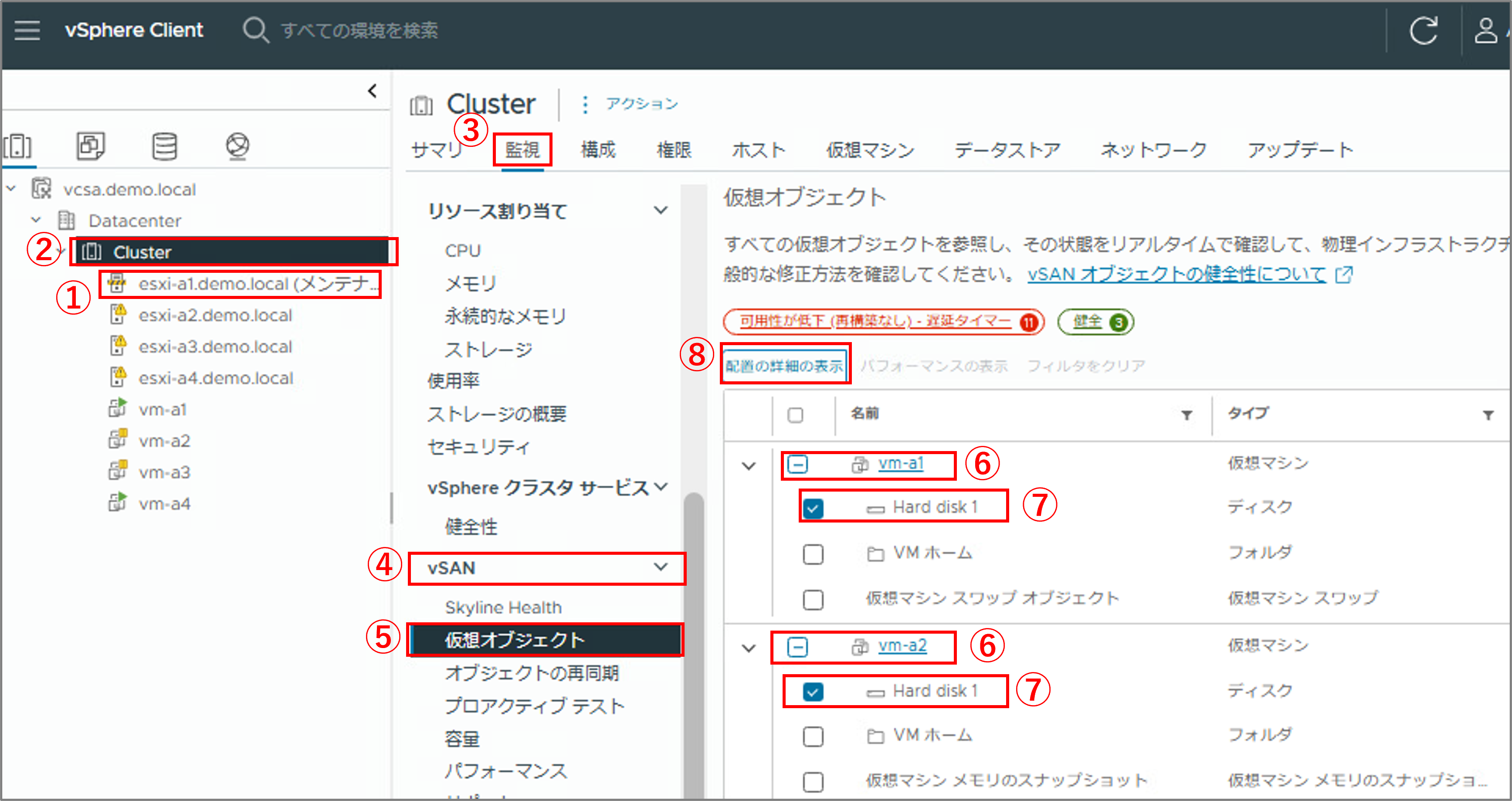The height and width of the screenshot is (801, 1512).
Task: Select 仮想オブジェクト menu item
Action: pos(545,639)
